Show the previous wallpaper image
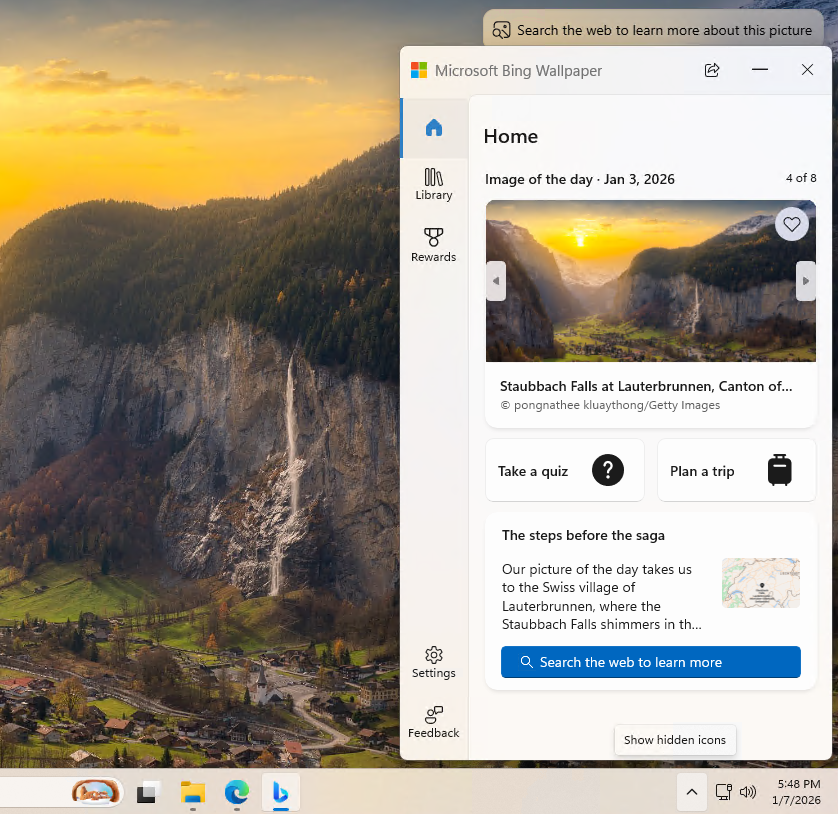 tap(496, 281)
